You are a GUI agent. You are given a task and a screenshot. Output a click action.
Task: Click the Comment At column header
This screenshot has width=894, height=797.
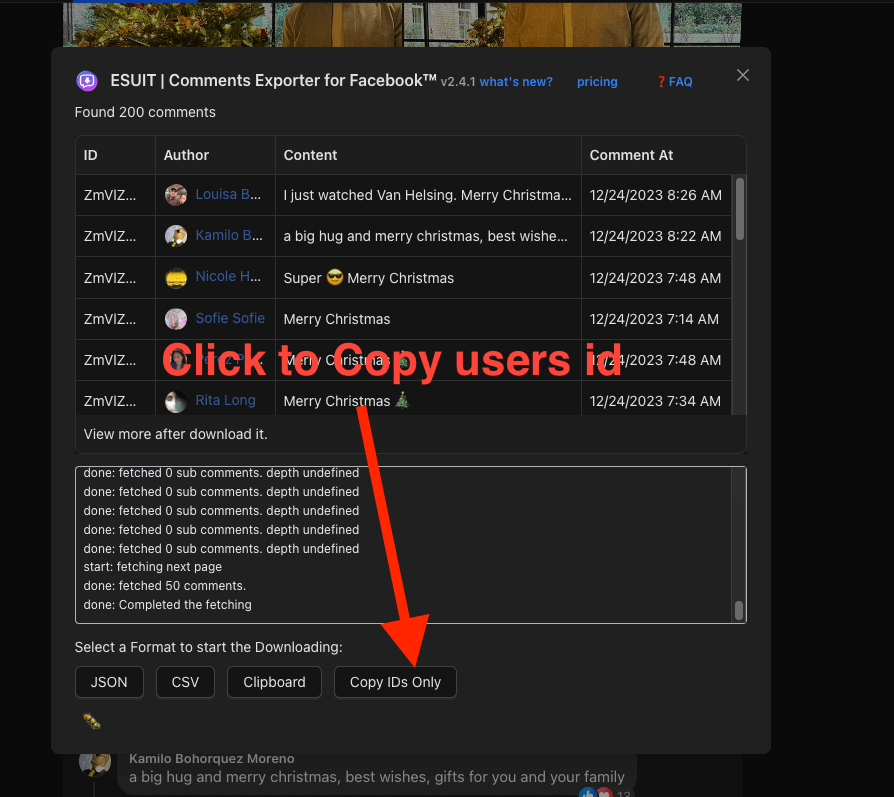coord(631,155)
